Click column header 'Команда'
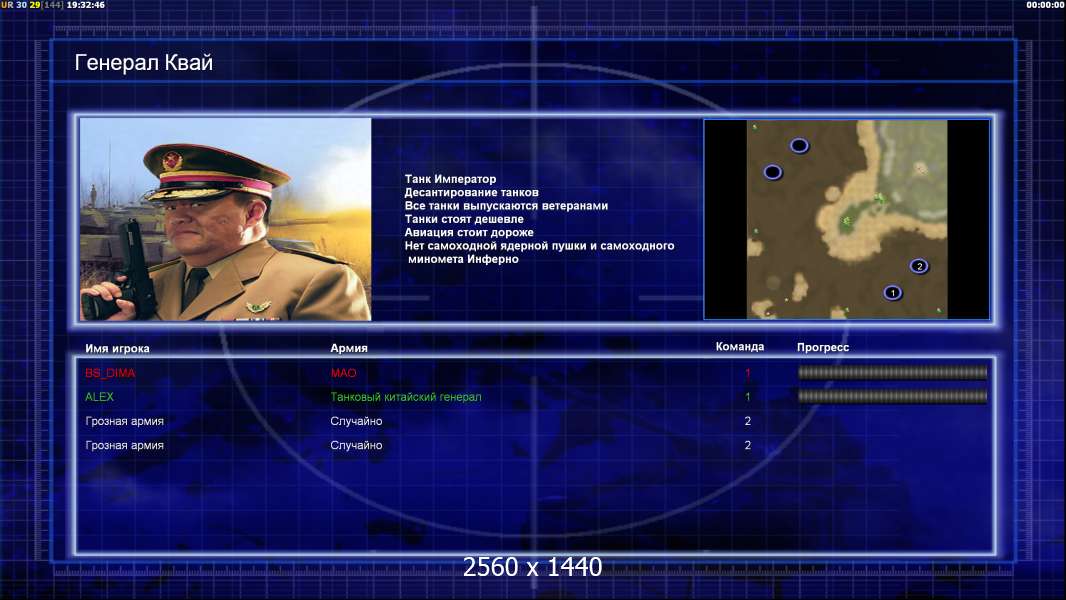 click(740, 347)
